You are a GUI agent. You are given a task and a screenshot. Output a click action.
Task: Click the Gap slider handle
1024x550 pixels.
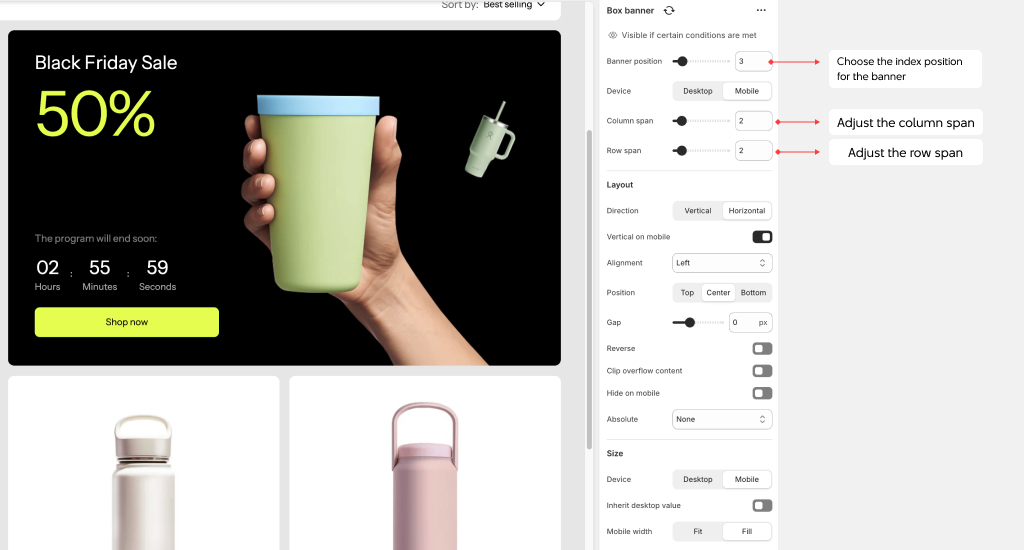tap(689, 323)
